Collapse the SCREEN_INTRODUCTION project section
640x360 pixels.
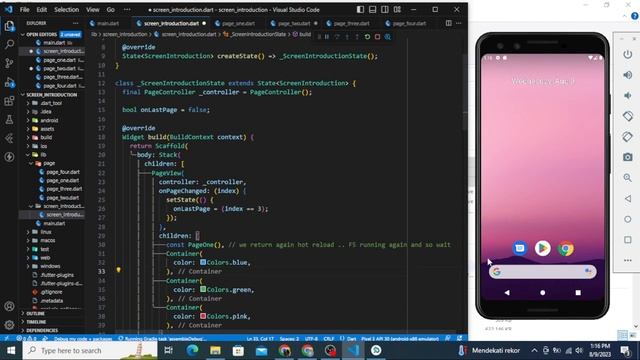[52, 95]
